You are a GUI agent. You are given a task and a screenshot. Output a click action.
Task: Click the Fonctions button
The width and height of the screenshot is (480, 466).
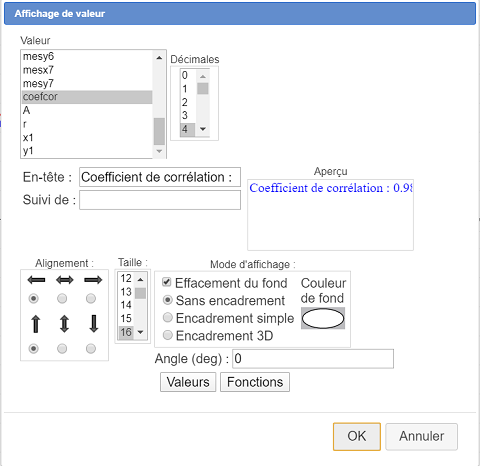coord(255,382)
